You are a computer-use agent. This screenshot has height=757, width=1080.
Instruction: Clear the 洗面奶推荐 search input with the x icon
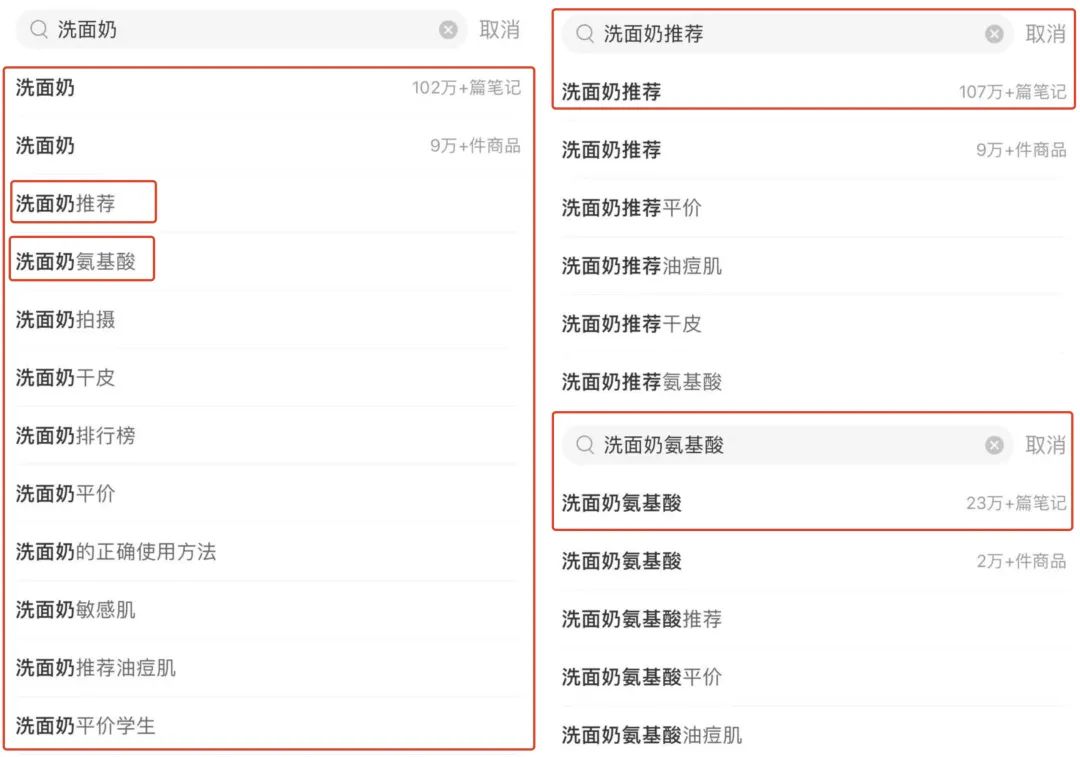[x=994, y=33]
